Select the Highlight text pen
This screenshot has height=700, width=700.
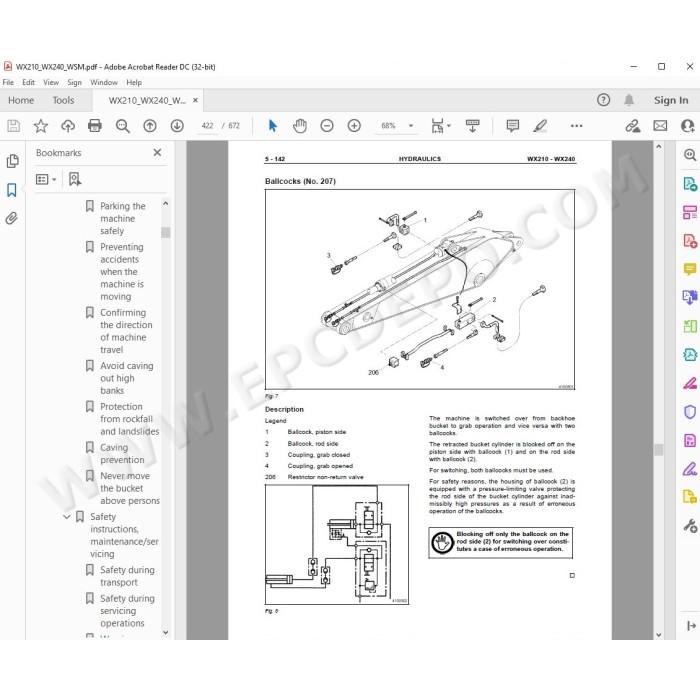(x=540, y=126)
